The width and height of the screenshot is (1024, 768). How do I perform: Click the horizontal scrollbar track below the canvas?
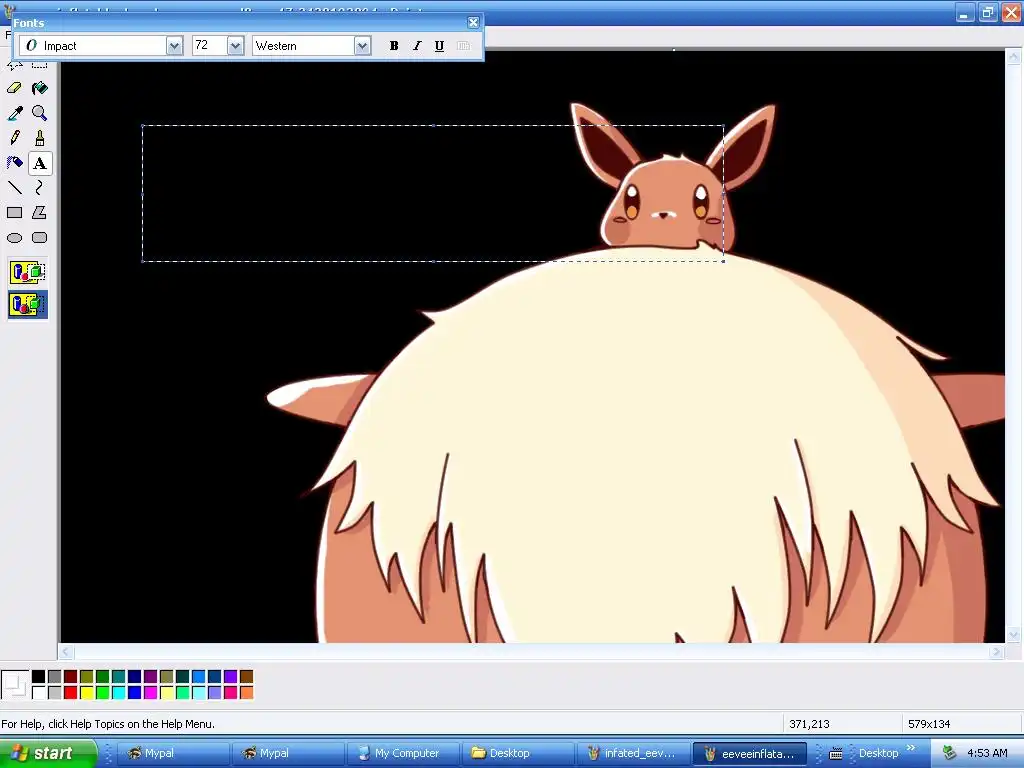coord(530,652)
